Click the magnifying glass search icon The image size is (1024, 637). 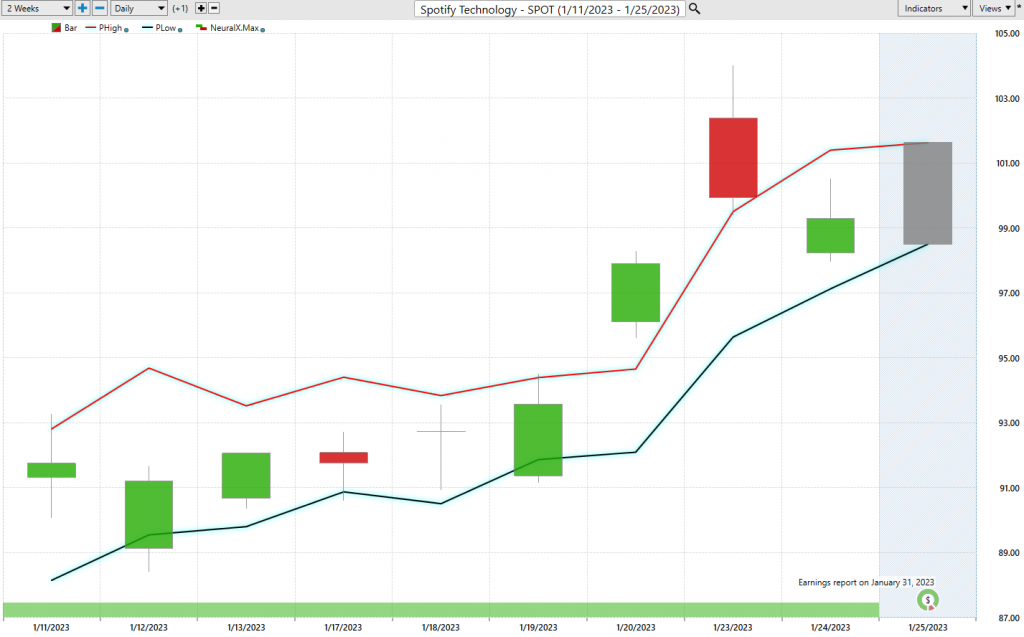(x=695, y=8)
